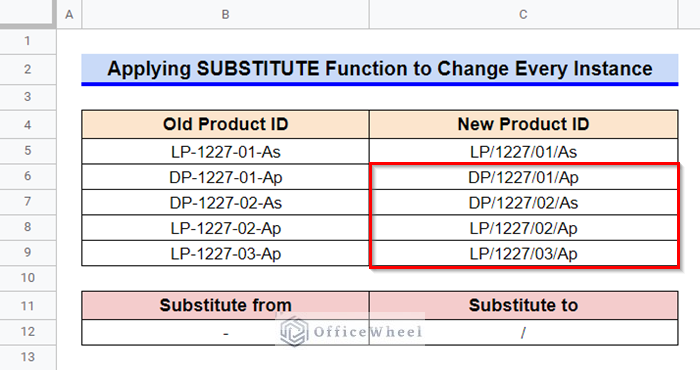
Task: Select the cell with the slash character
Action: 523,333
